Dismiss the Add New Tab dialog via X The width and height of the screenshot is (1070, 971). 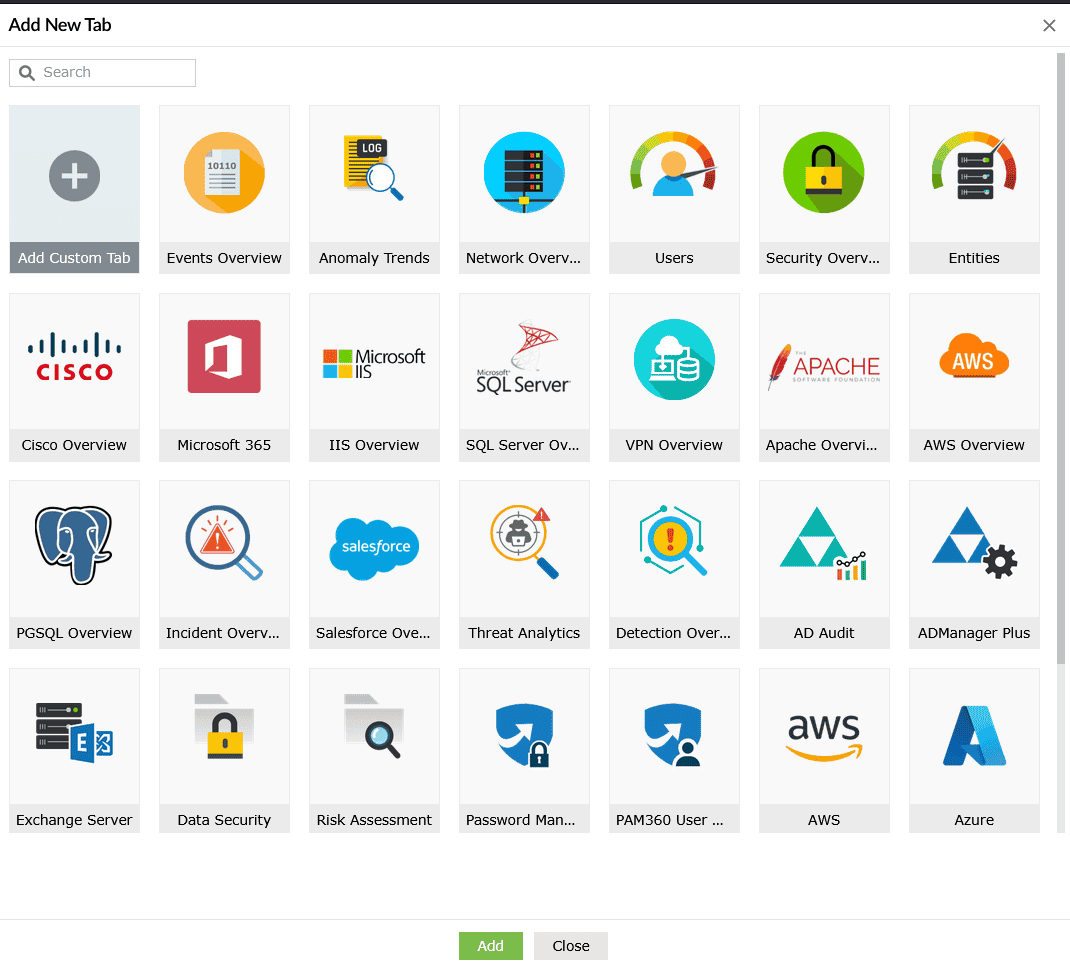click(x=1049, y=25)
